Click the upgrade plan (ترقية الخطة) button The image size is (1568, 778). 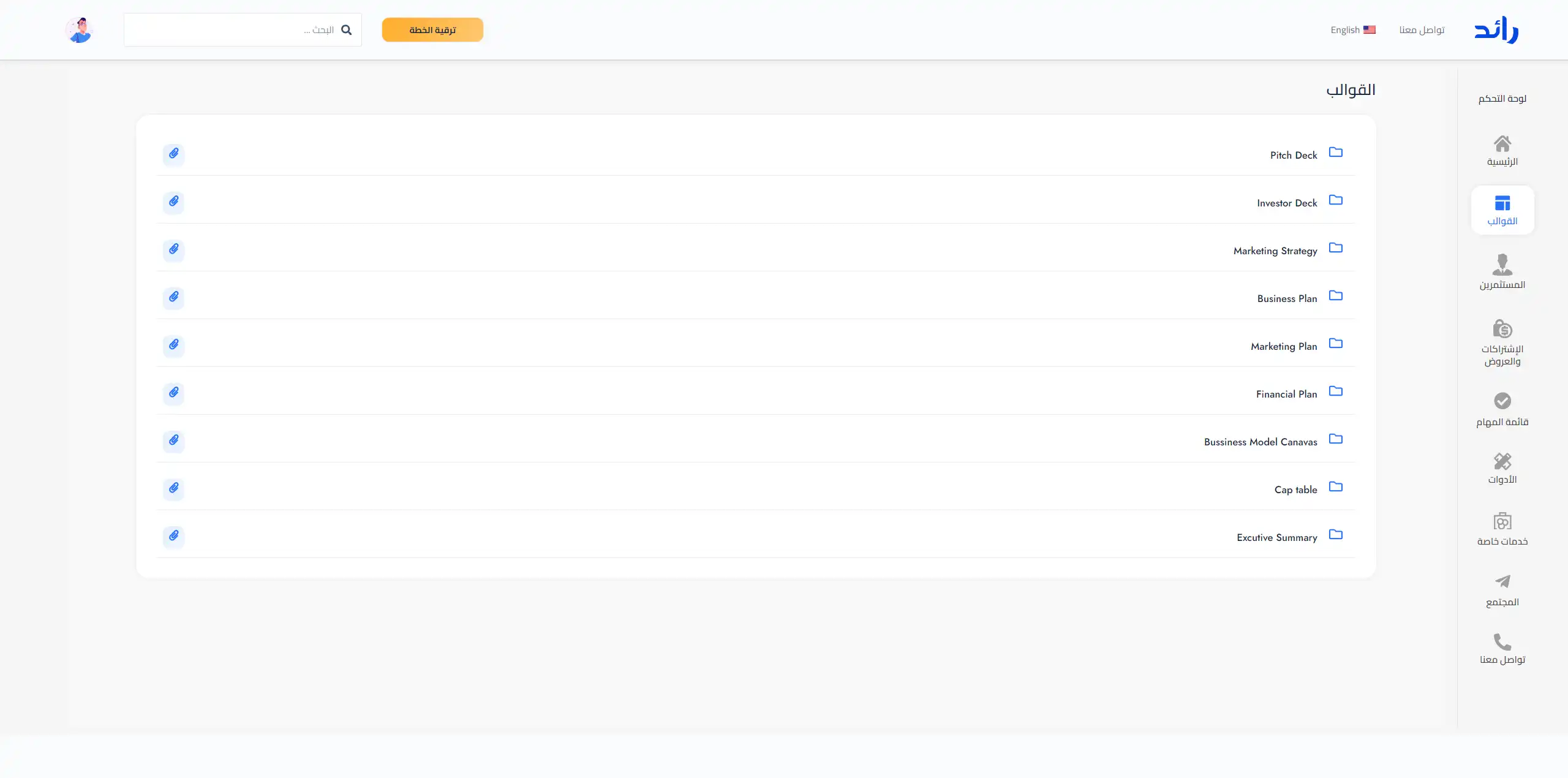432,30
